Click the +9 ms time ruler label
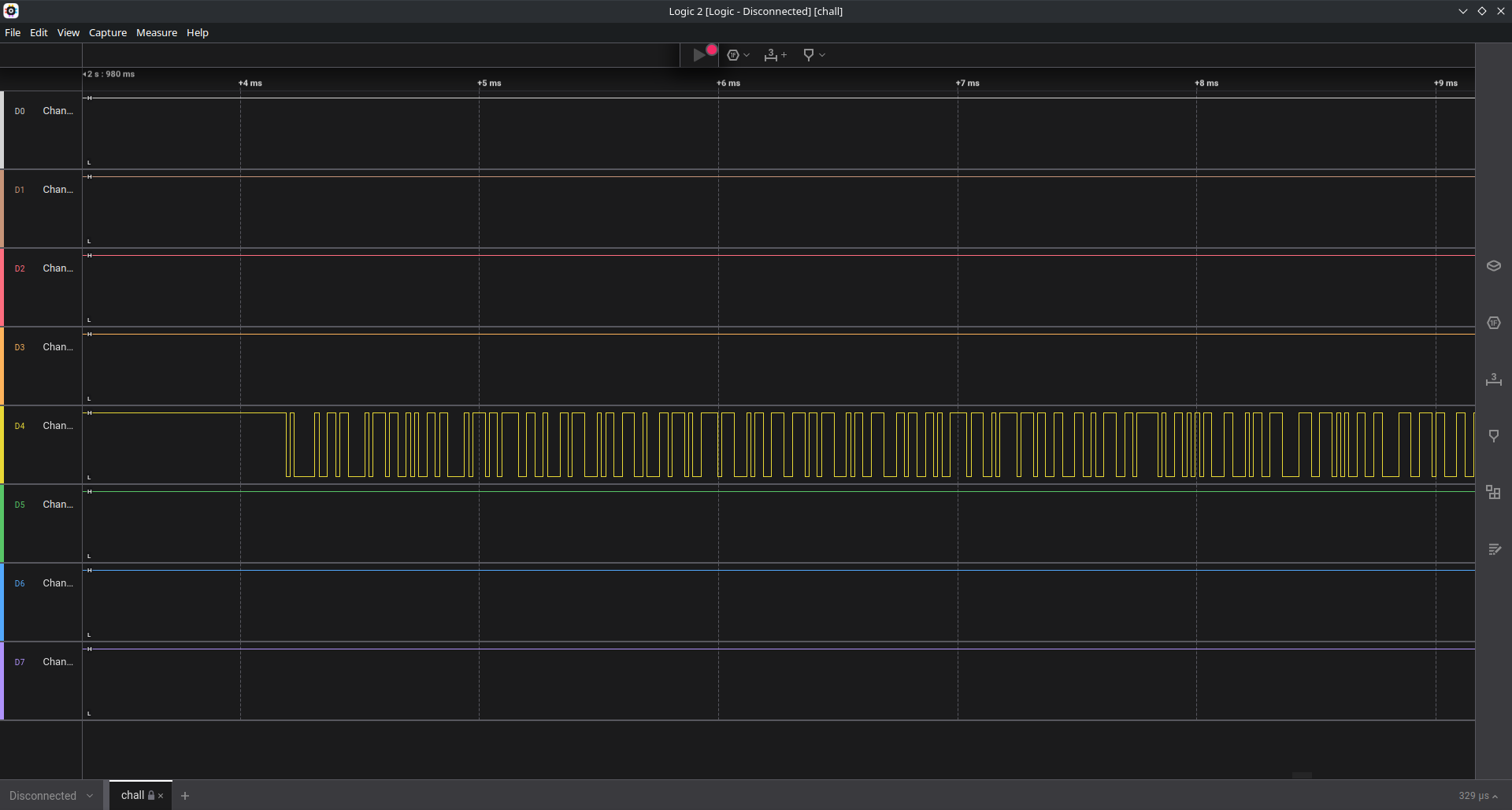This screenshot has height=810, width=1512. (x=1446, y=83)
